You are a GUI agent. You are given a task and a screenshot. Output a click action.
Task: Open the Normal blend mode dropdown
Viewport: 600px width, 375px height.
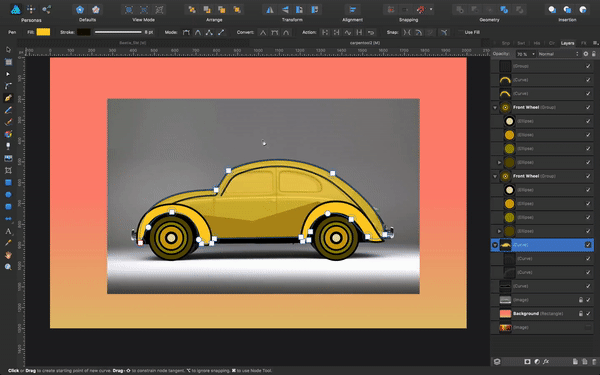(559, 54)
